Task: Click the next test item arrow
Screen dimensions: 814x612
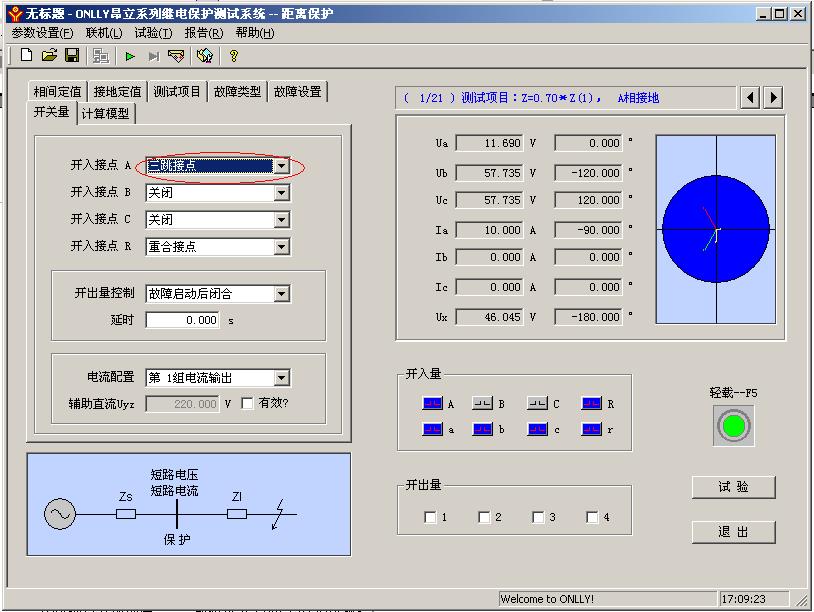Action: (x=772, y=98)
